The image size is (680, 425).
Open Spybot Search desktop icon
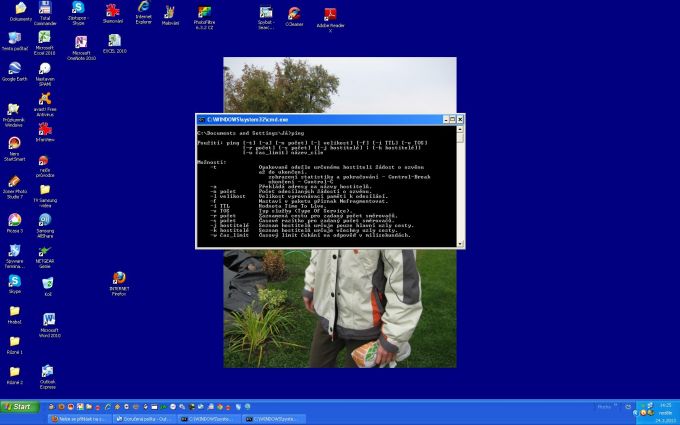[x=265, y=12]
